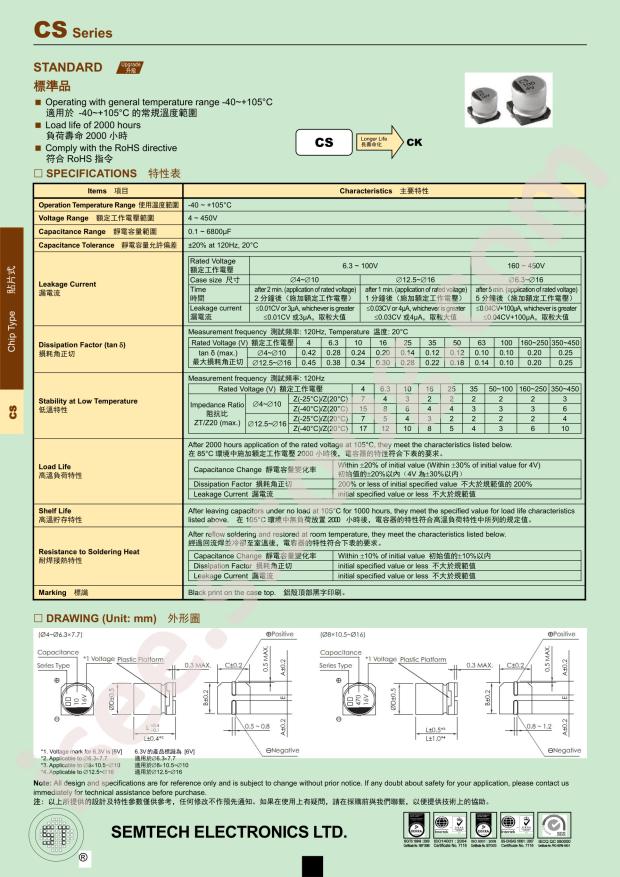Click the Upgrade badge beside STANDARD
The height and width of the screenshot is (877, 620).
[x=131, y=66]
